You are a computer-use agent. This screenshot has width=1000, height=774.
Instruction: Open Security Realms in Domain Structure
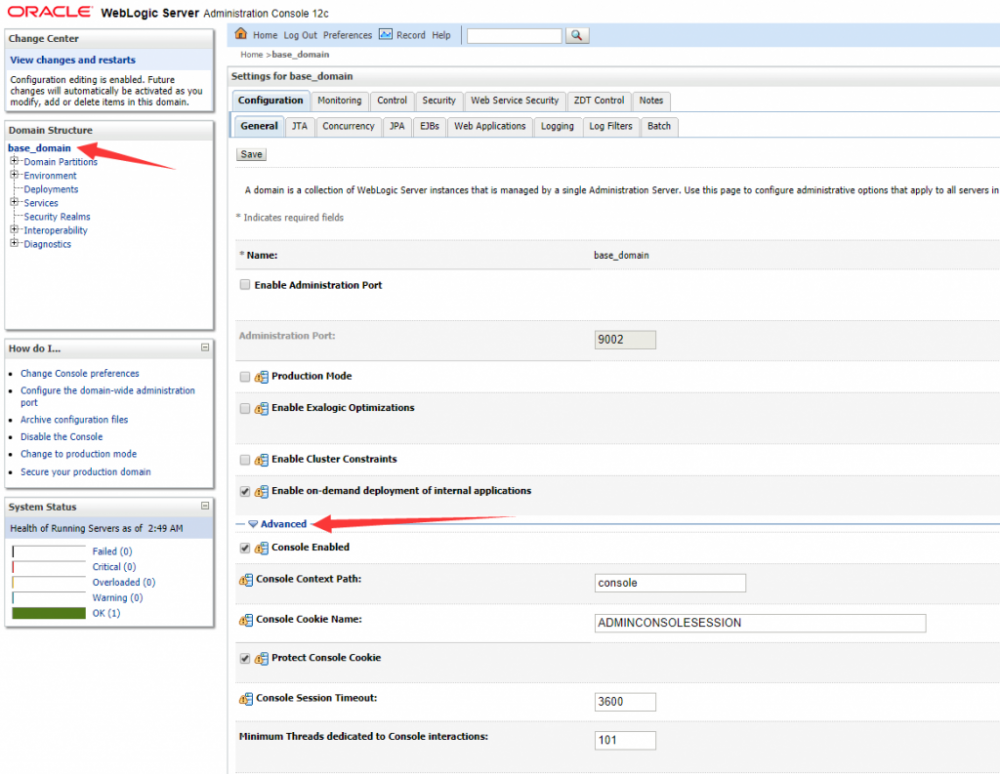[x=57, y=217]
